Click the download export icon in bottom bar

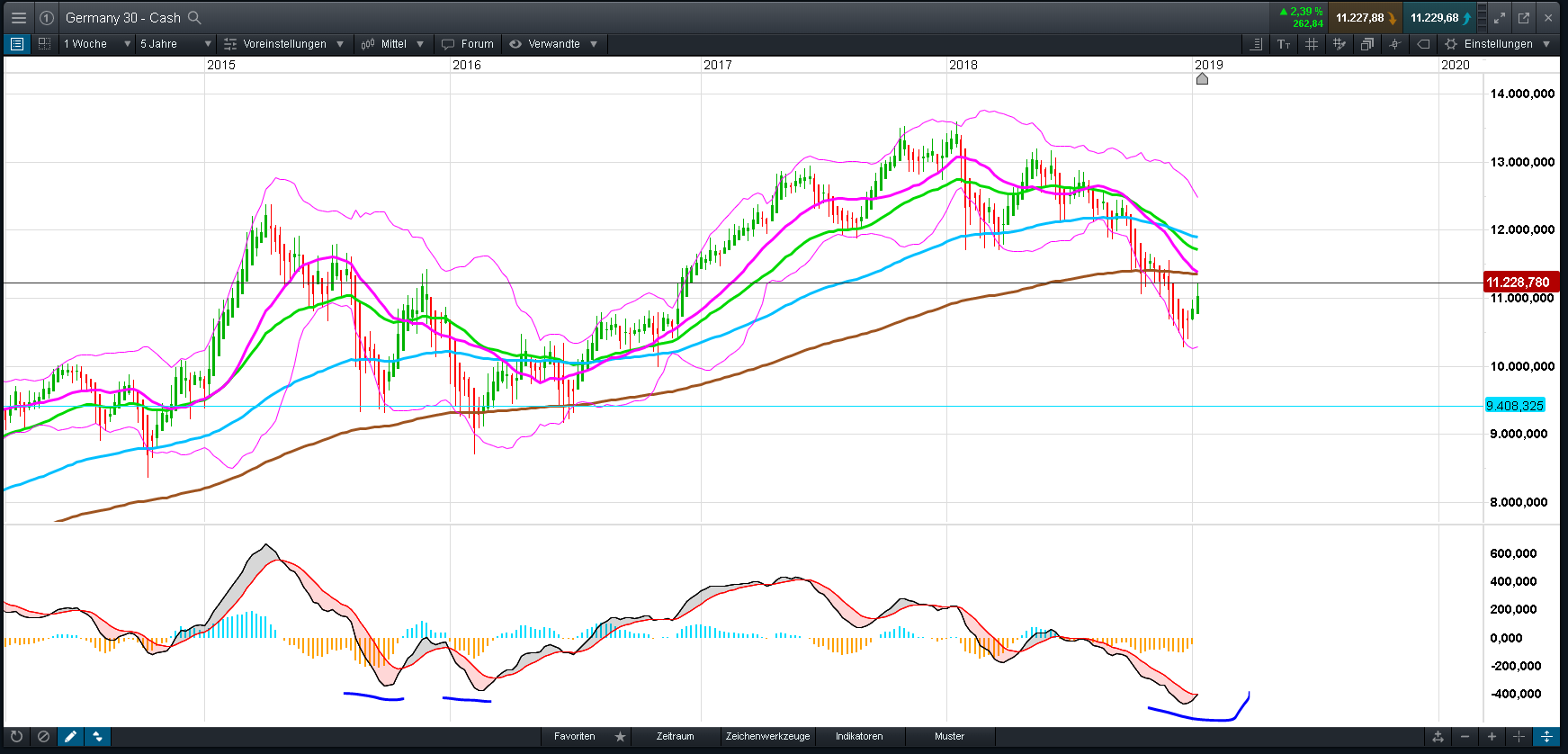(1438, 736)
